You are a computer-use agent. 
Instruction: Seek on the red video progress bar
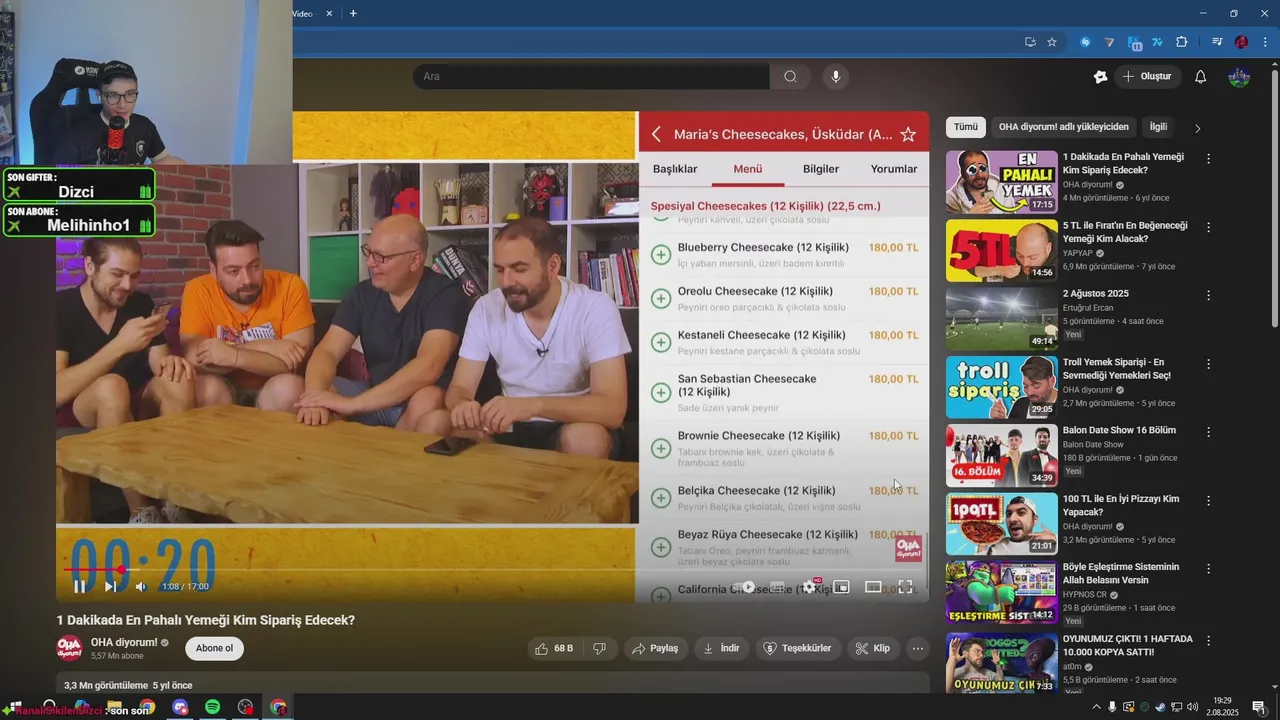[x=492, y=569]
